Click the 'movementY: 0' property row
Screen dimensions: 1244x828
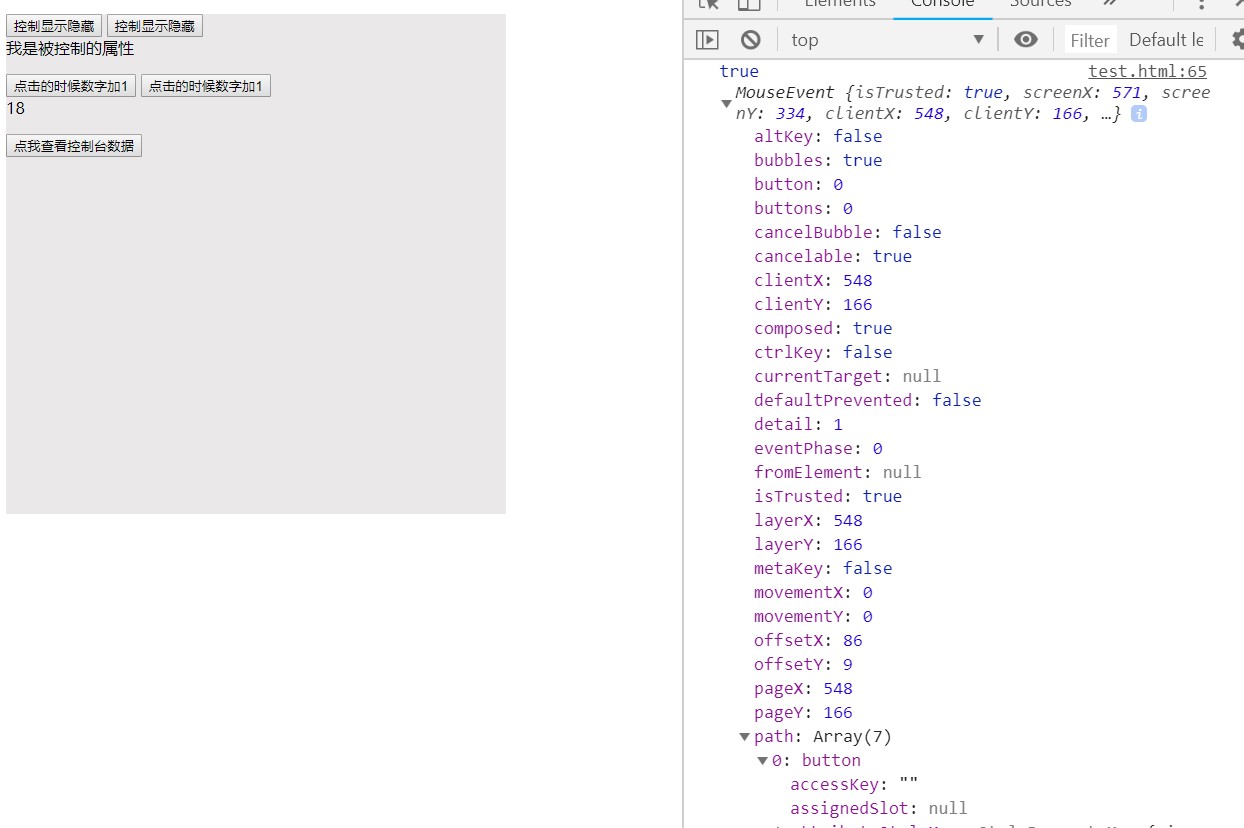pos(813,616)
